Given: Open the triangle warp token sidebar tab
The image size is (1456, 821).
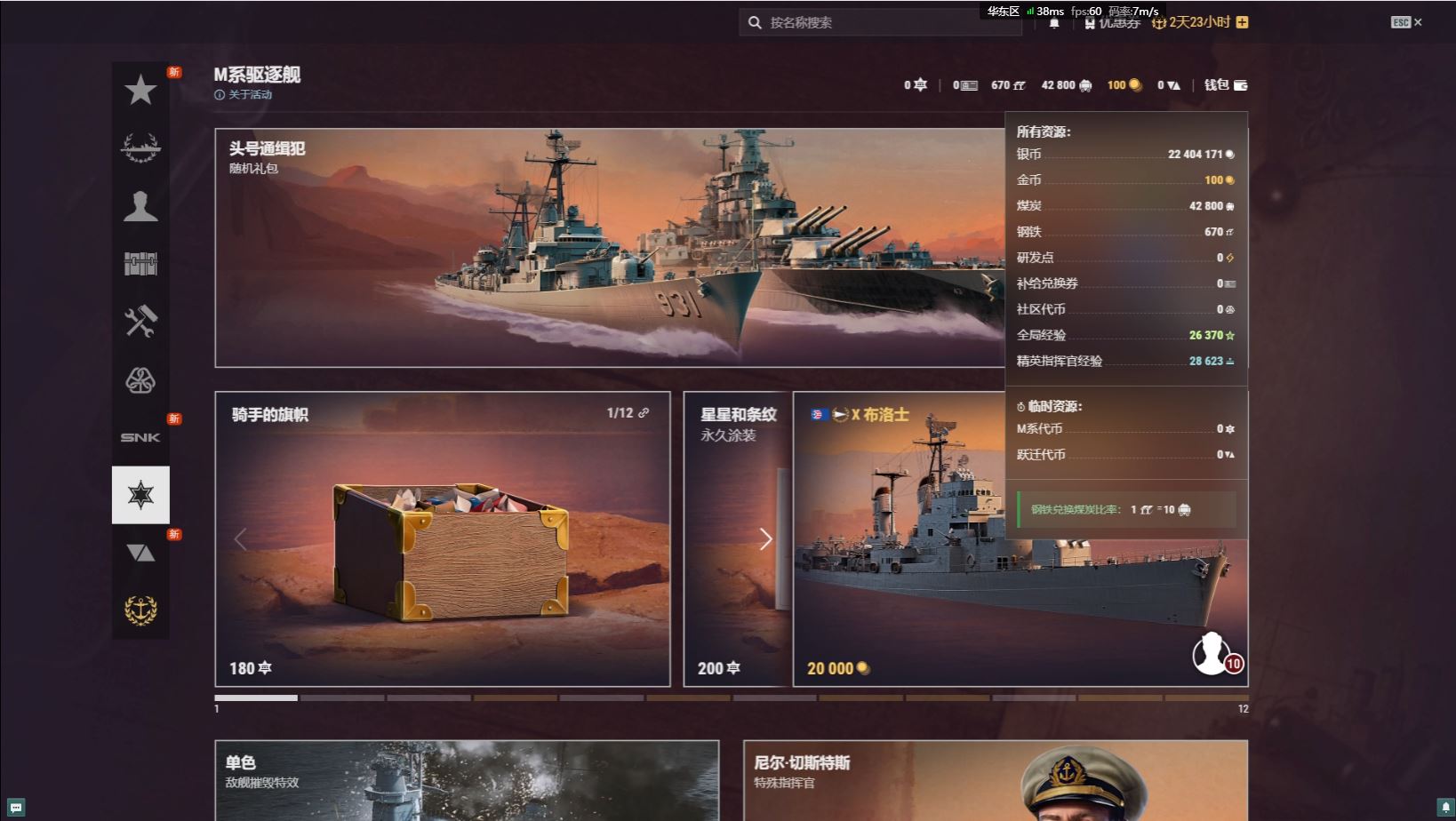Looking at the screenshot, I should point(140,553).
